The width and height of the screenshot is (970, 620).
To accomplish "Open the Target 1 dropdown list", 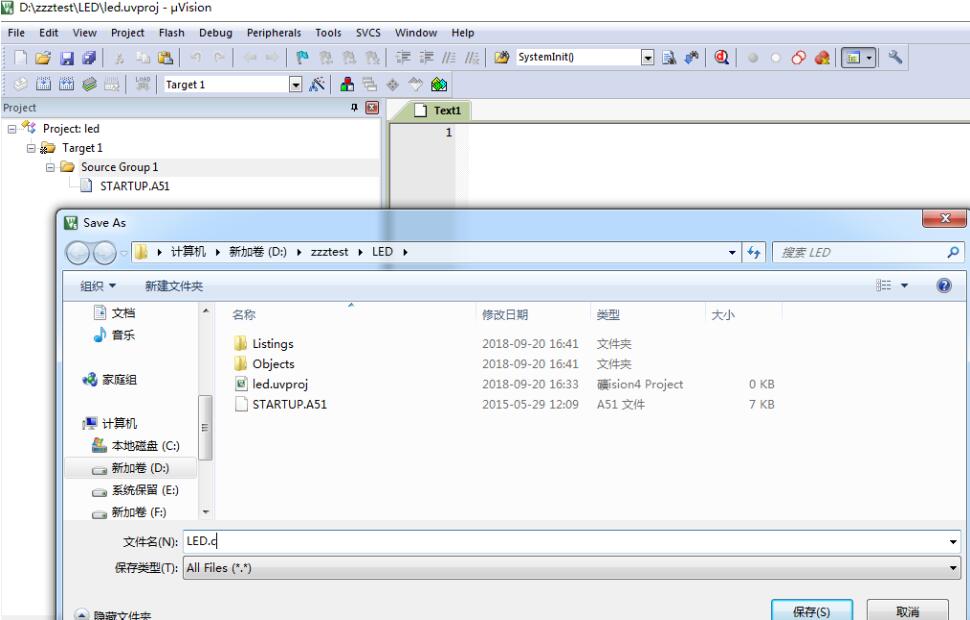I will 295,85.
